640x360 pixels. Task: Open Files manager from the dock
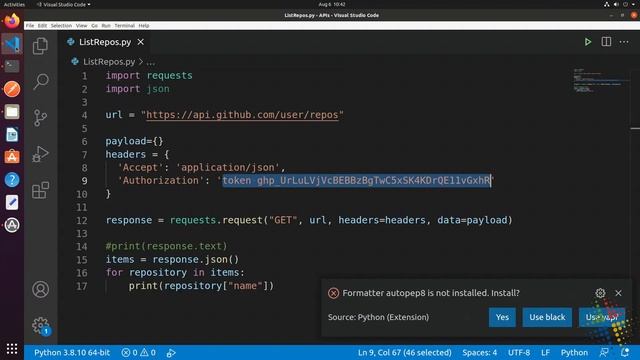[12, 111]
